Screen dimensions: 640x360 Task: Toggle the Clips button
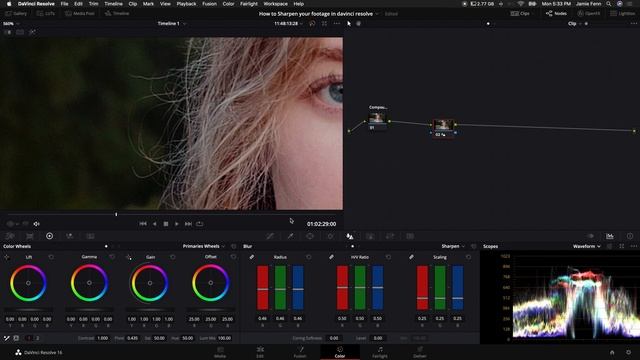520,13
